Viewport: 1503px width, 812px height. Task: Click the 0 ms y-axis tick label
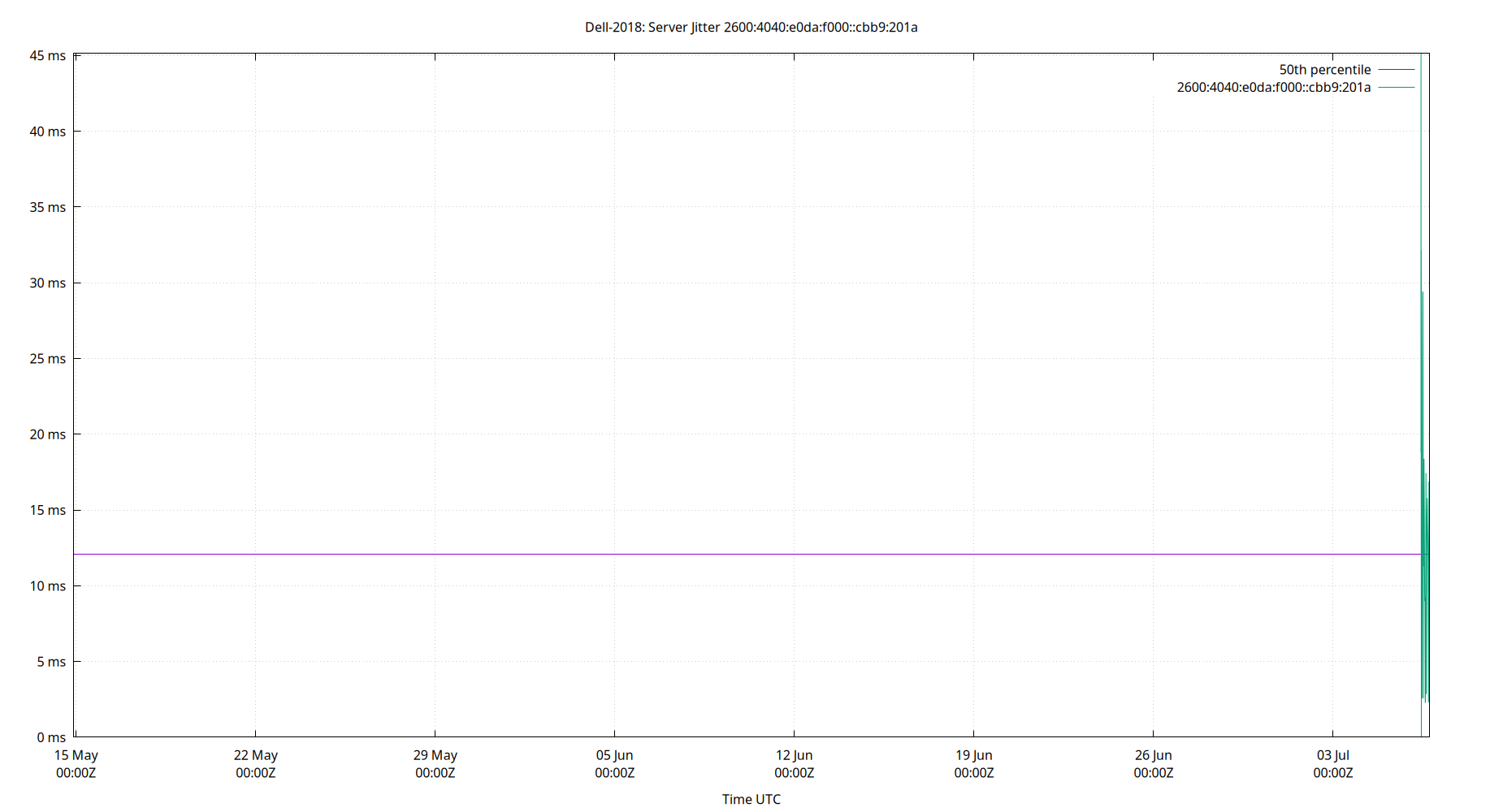coord(50,737)
